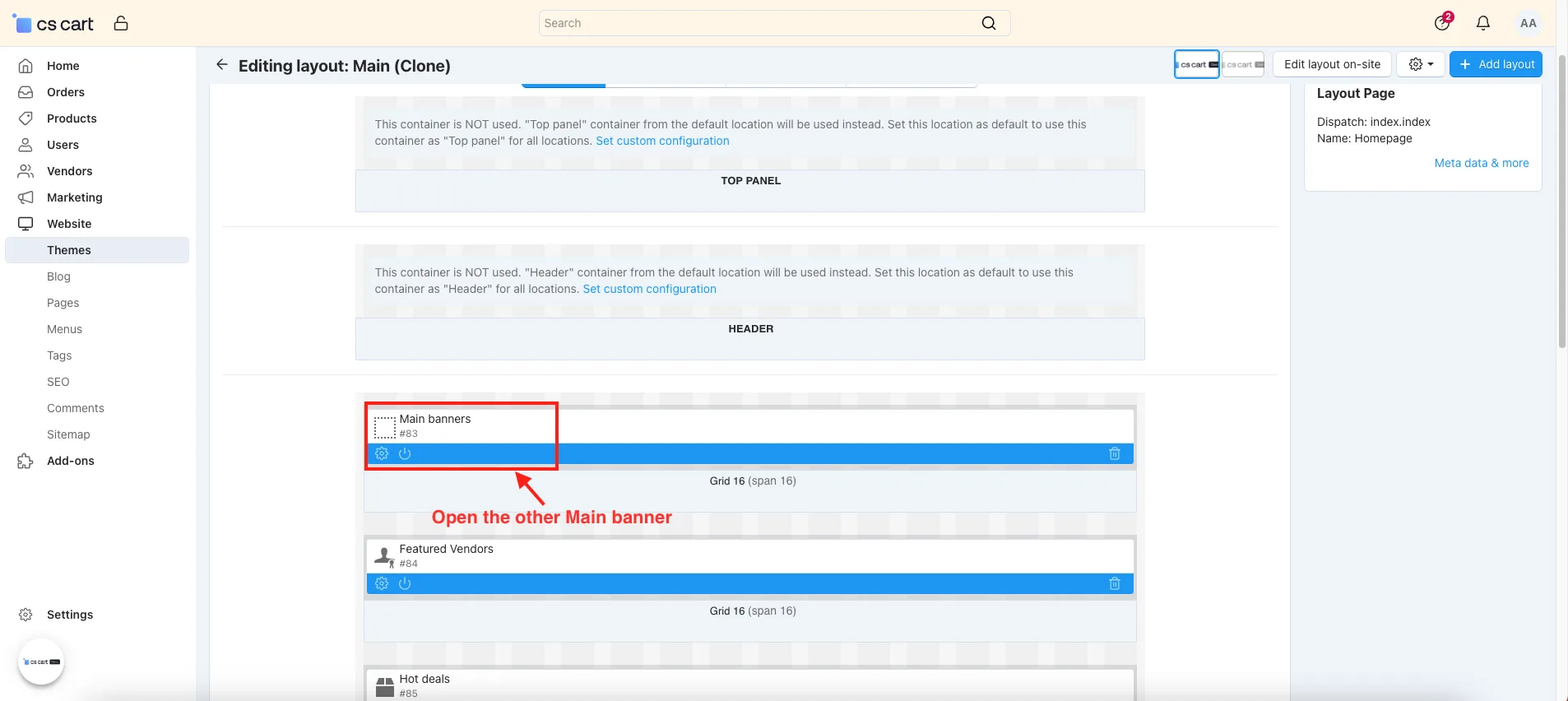The height and width of the screenshot is (701, 1568).
Task: Click the Featured Vendors person icon
Action: tap(385, 557)
